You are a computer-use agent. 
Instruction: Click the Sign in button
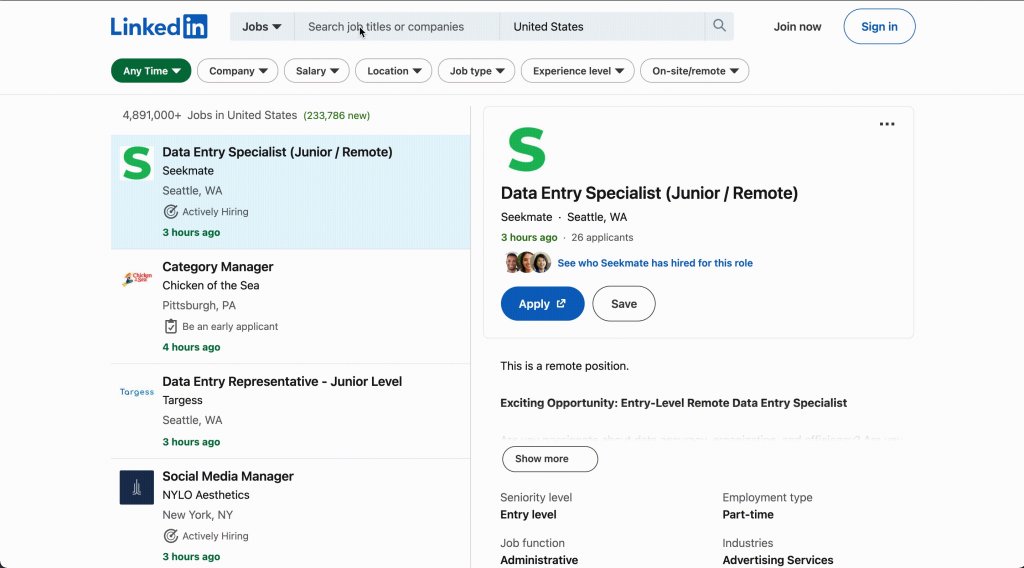point(879,27)
